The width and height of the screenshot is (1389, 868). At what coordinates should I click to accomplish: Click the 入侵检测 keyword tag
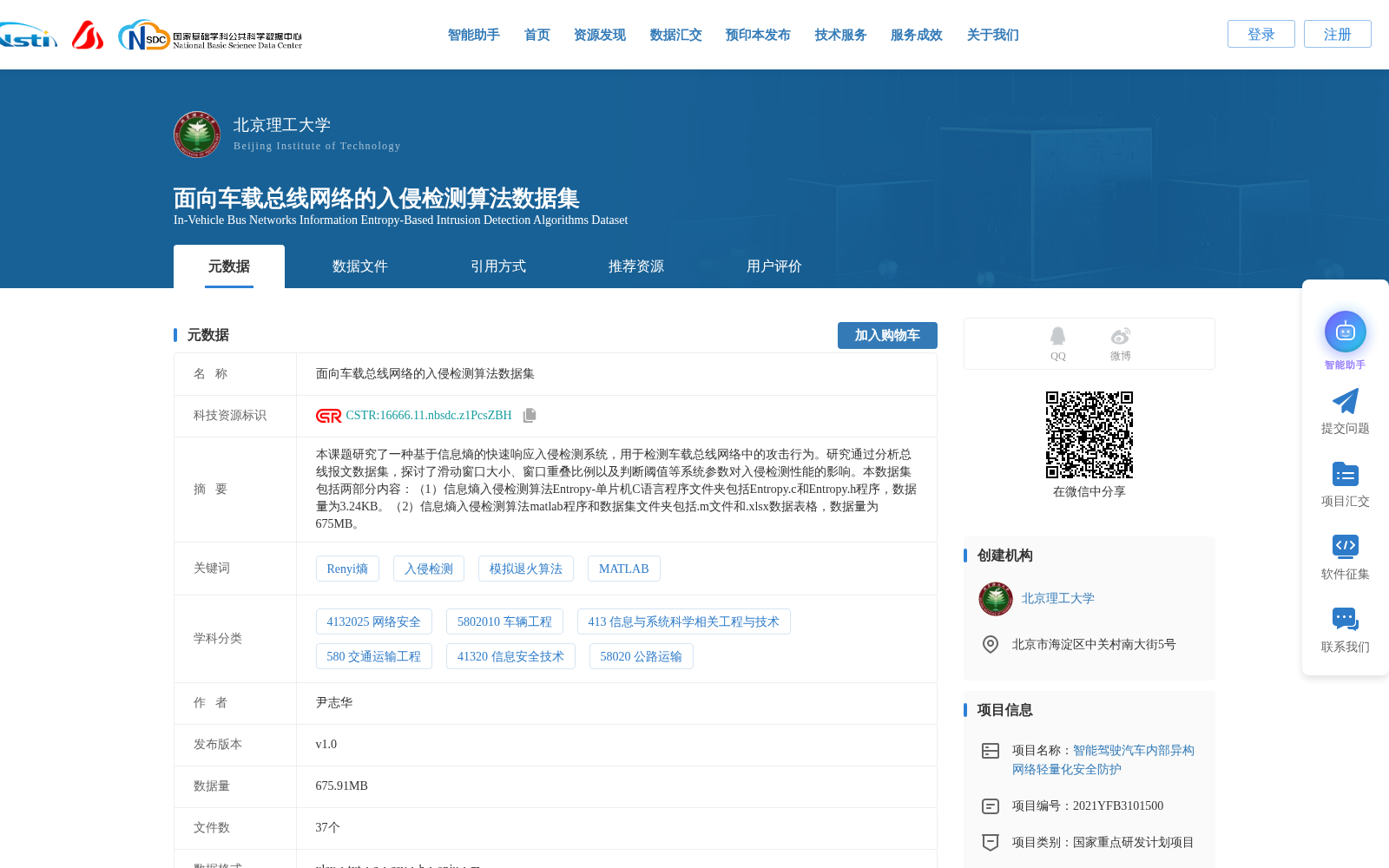click(x=429, y=569)
